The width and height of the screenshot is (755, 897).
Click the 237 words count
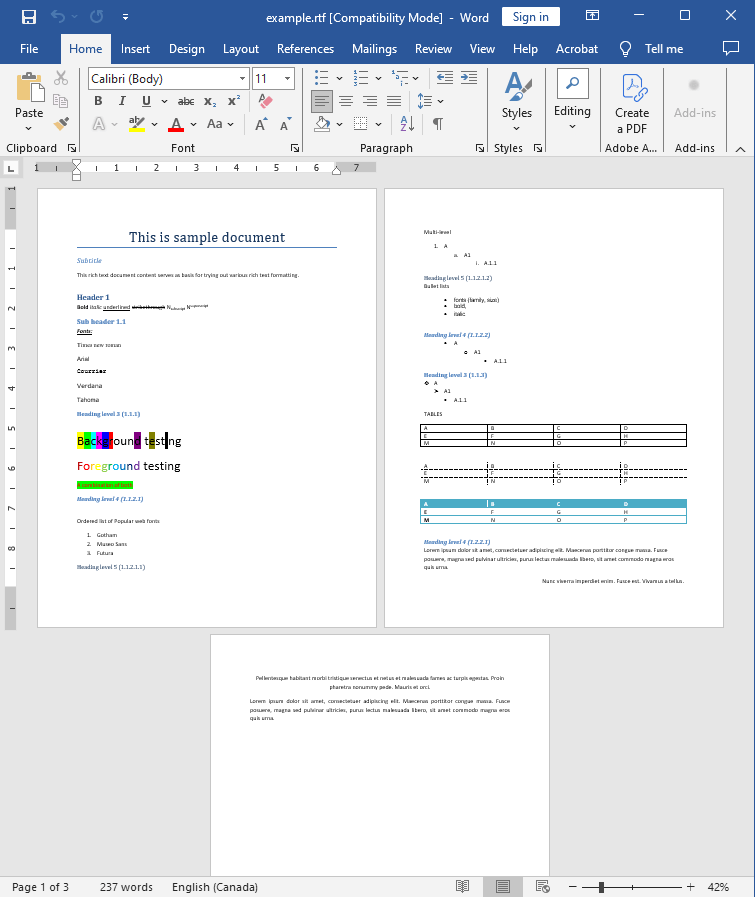[126, 887]
